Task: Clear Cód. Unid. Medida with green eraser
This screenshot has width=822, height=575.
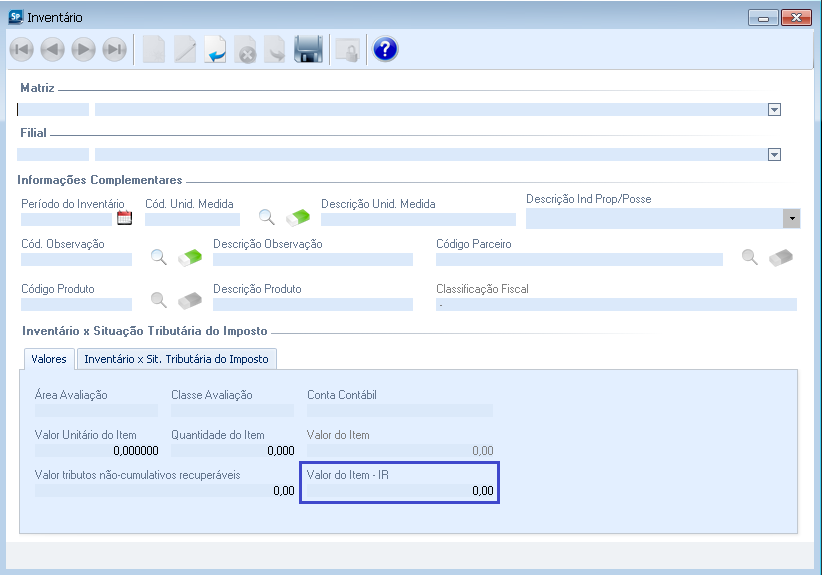Action: click(x=298, y=217)
